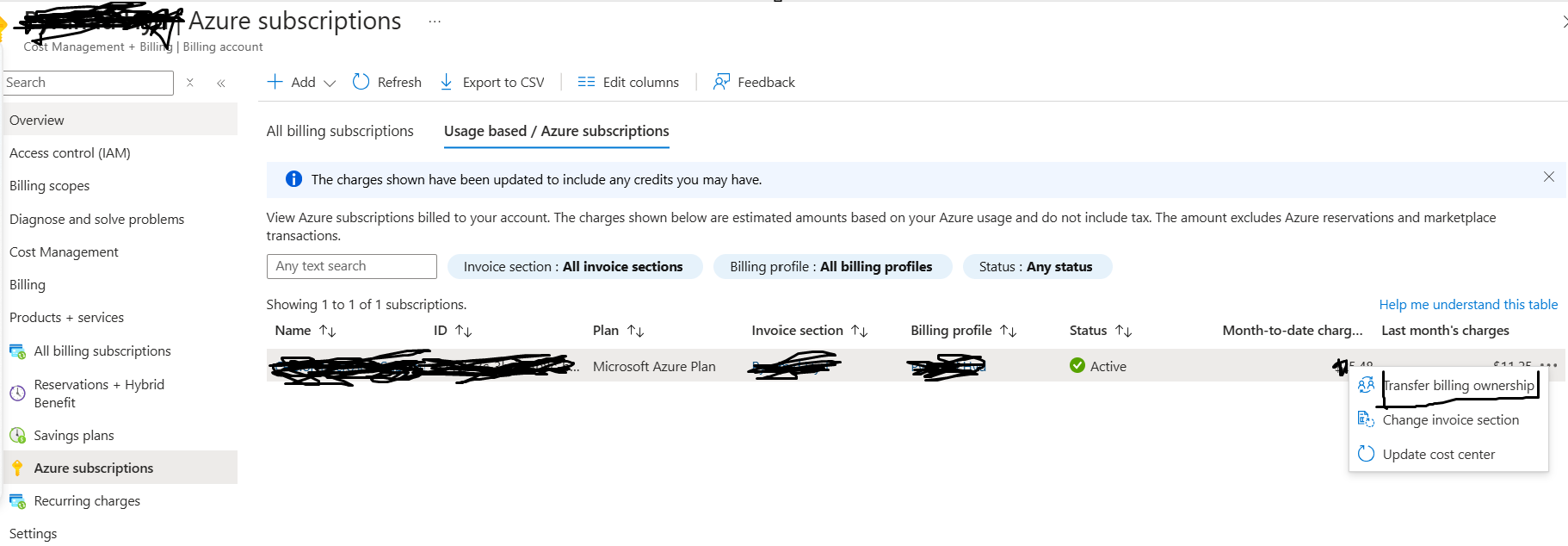1568x546 pixels.
Task: Open the Invoice section filter
Action: pos(573,267)
